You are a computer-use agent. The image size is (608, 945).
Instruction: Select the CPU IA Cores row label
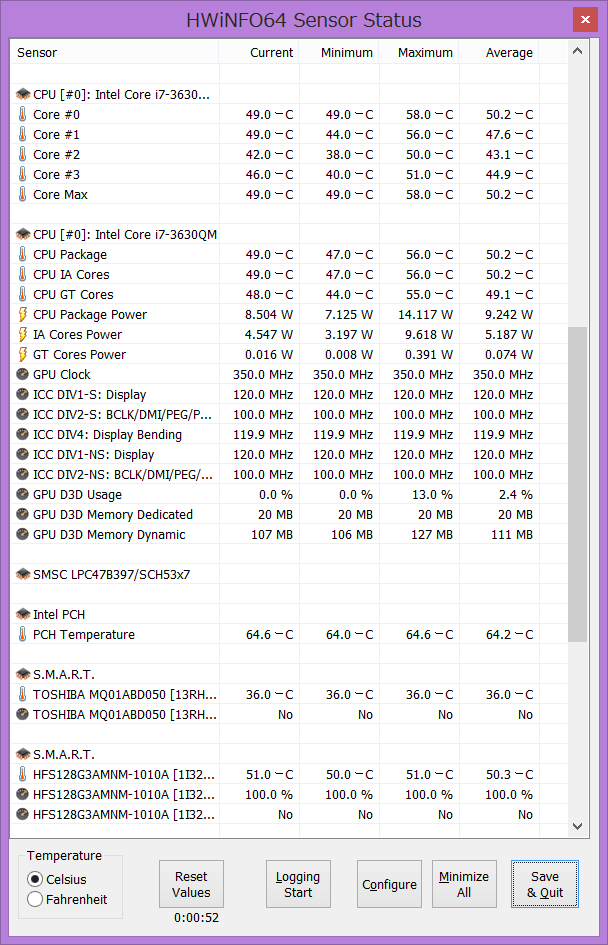(x=71, y=274)
